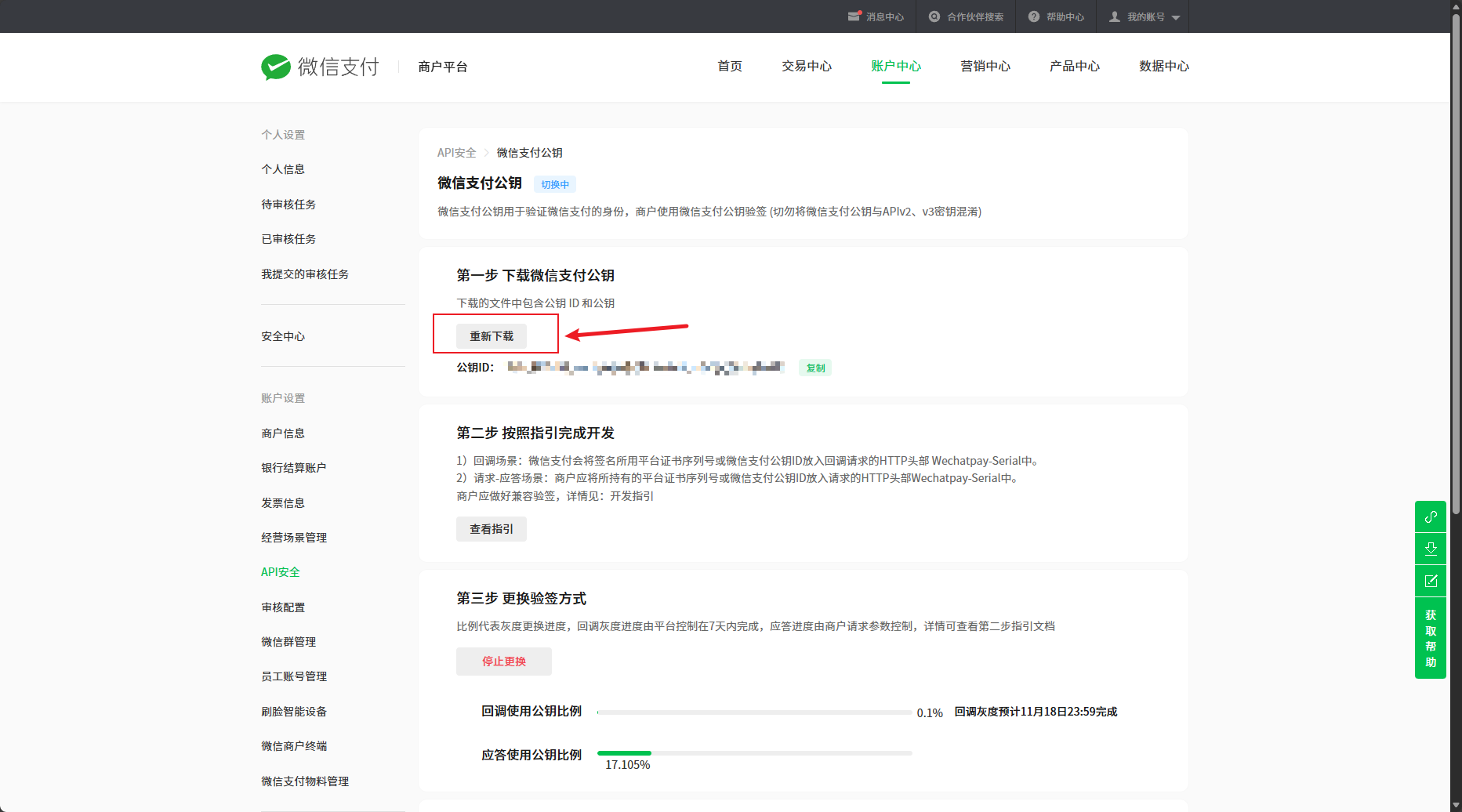This screenshot has height=812, width=1462.
Task: Open 商户信息 in the sidebar
Action: tap(283, 433)
